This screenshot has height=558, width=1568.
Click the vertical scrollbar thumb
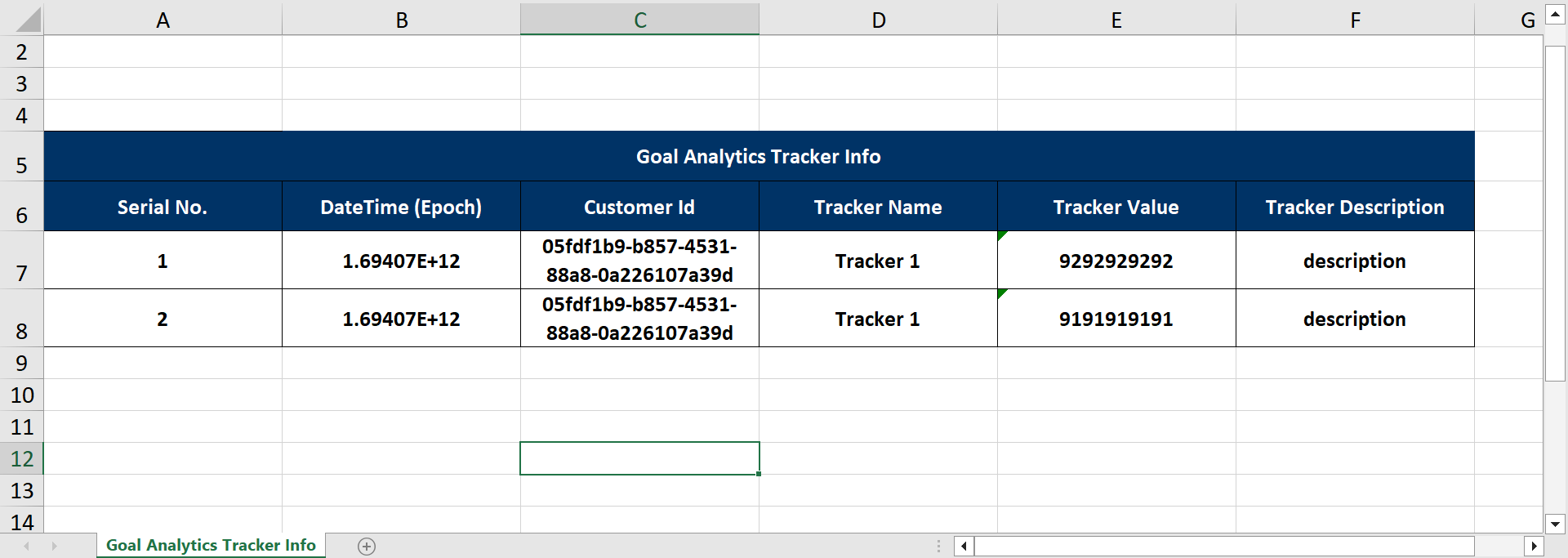click(x=1555, y=213)
